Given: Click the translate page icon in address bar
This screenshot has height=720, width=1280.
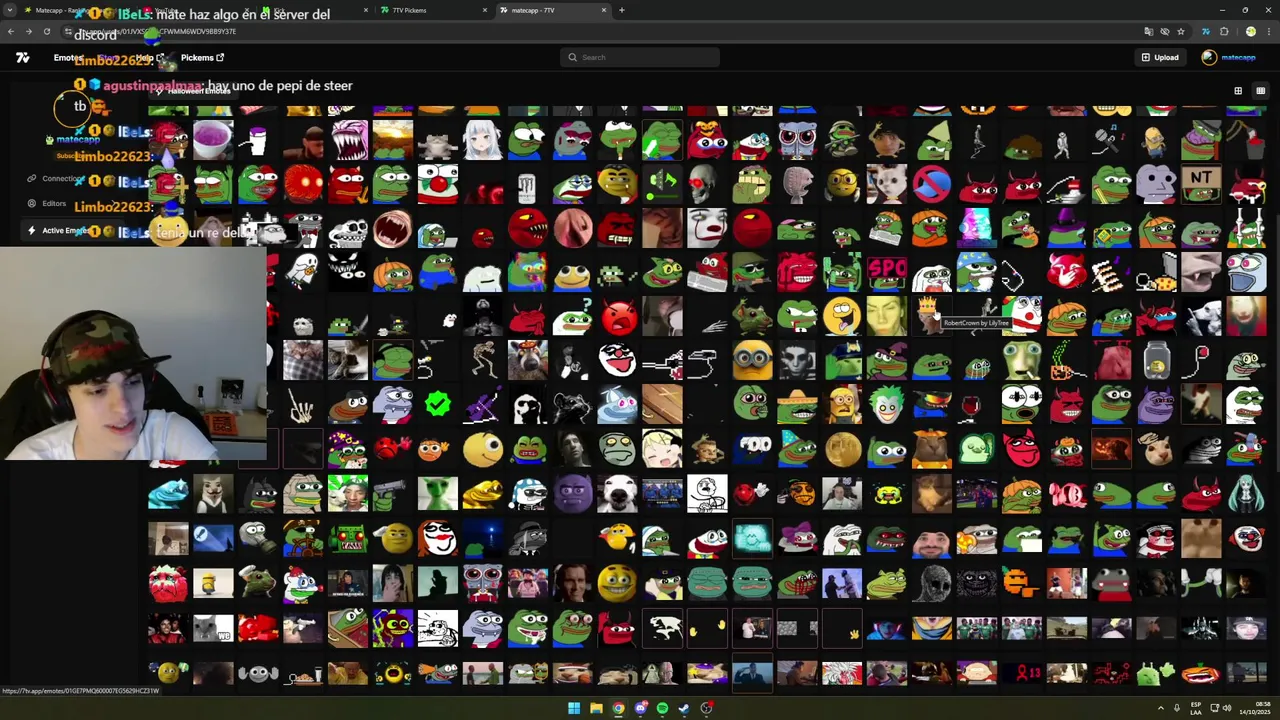Looking at the screenshot, I should [x=1148, y=31].
